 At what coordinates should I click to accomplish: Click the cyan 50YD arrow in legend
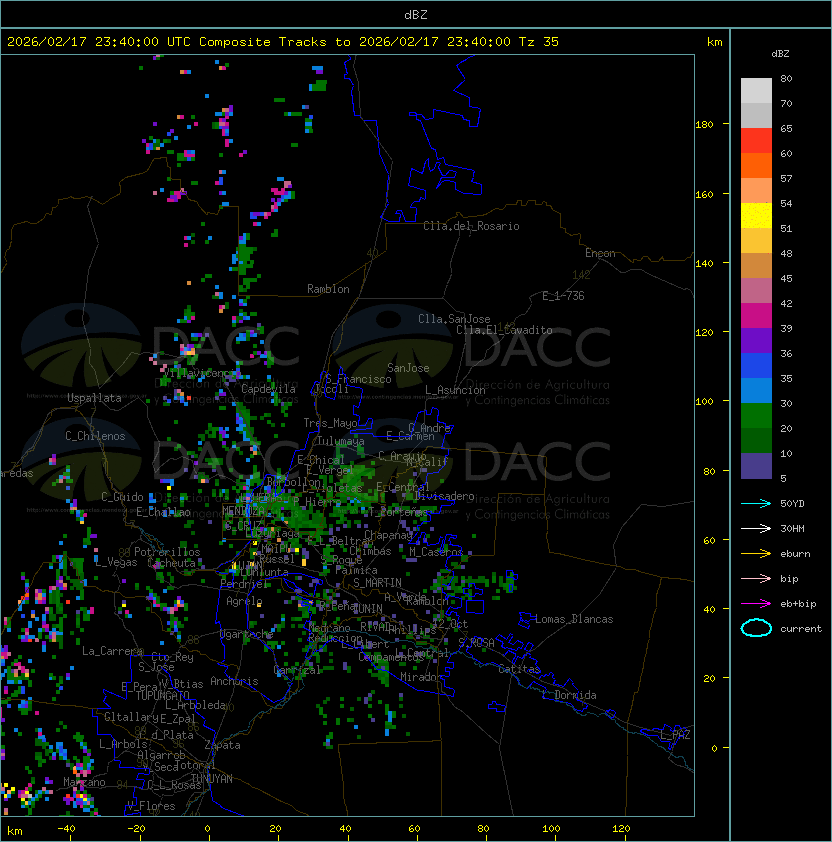[x=756, y=503]
